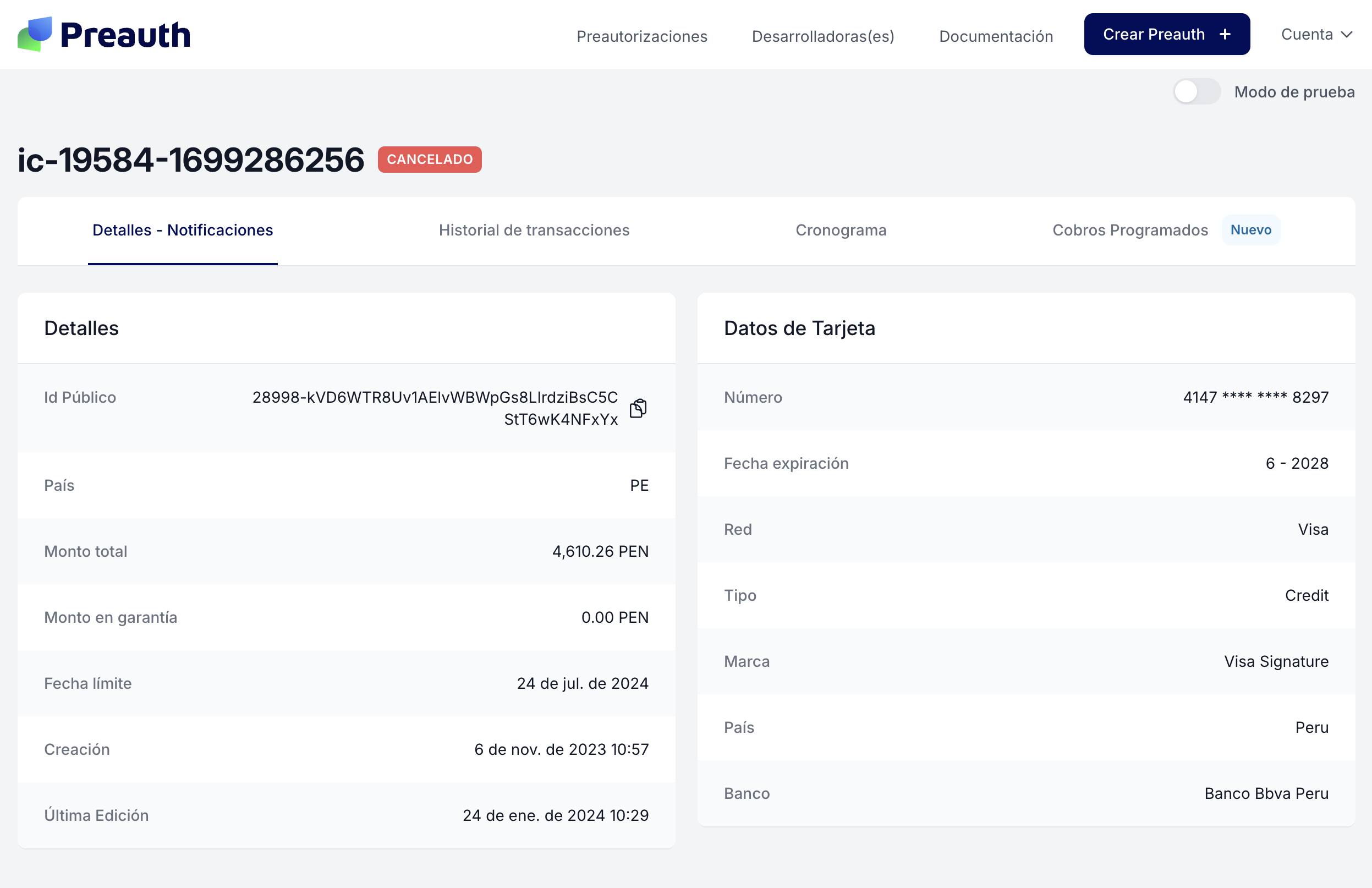Select the masked card number 4147
Viewport: 1372px width, 888px height.
point(1256,397)
